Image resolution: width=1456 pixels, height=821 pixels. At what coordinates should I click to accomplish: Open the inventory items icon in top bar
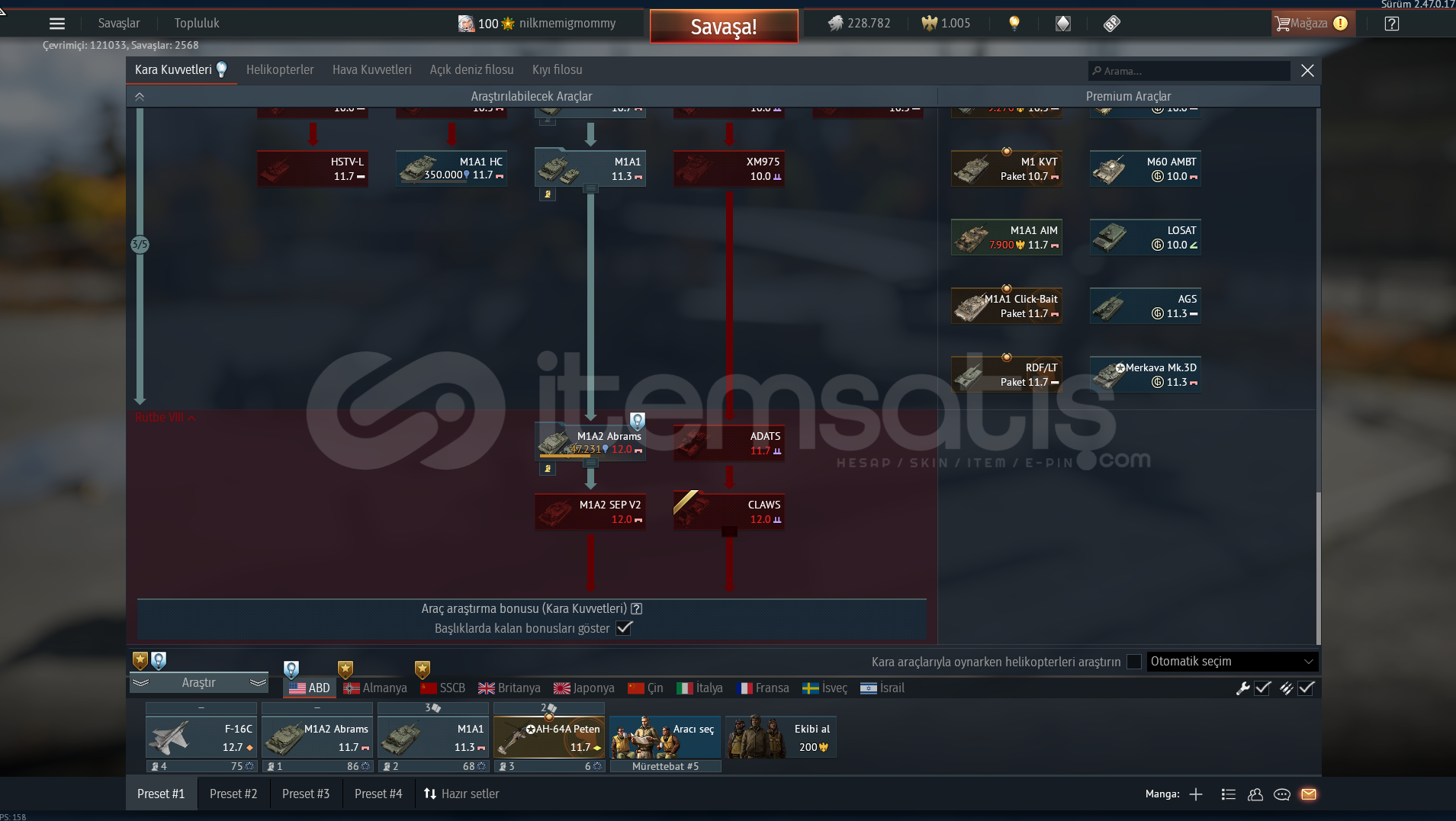coord(1063,24)
